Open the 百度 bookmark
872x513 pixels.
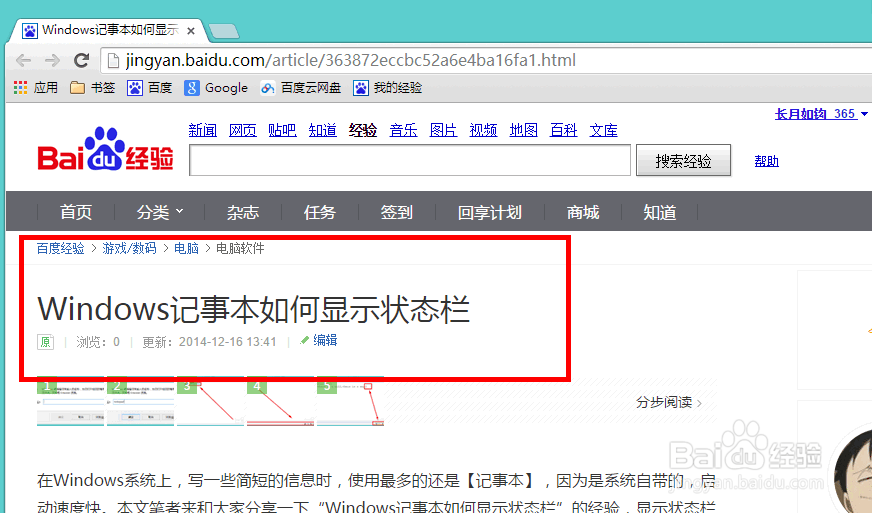tap(150, 87)
